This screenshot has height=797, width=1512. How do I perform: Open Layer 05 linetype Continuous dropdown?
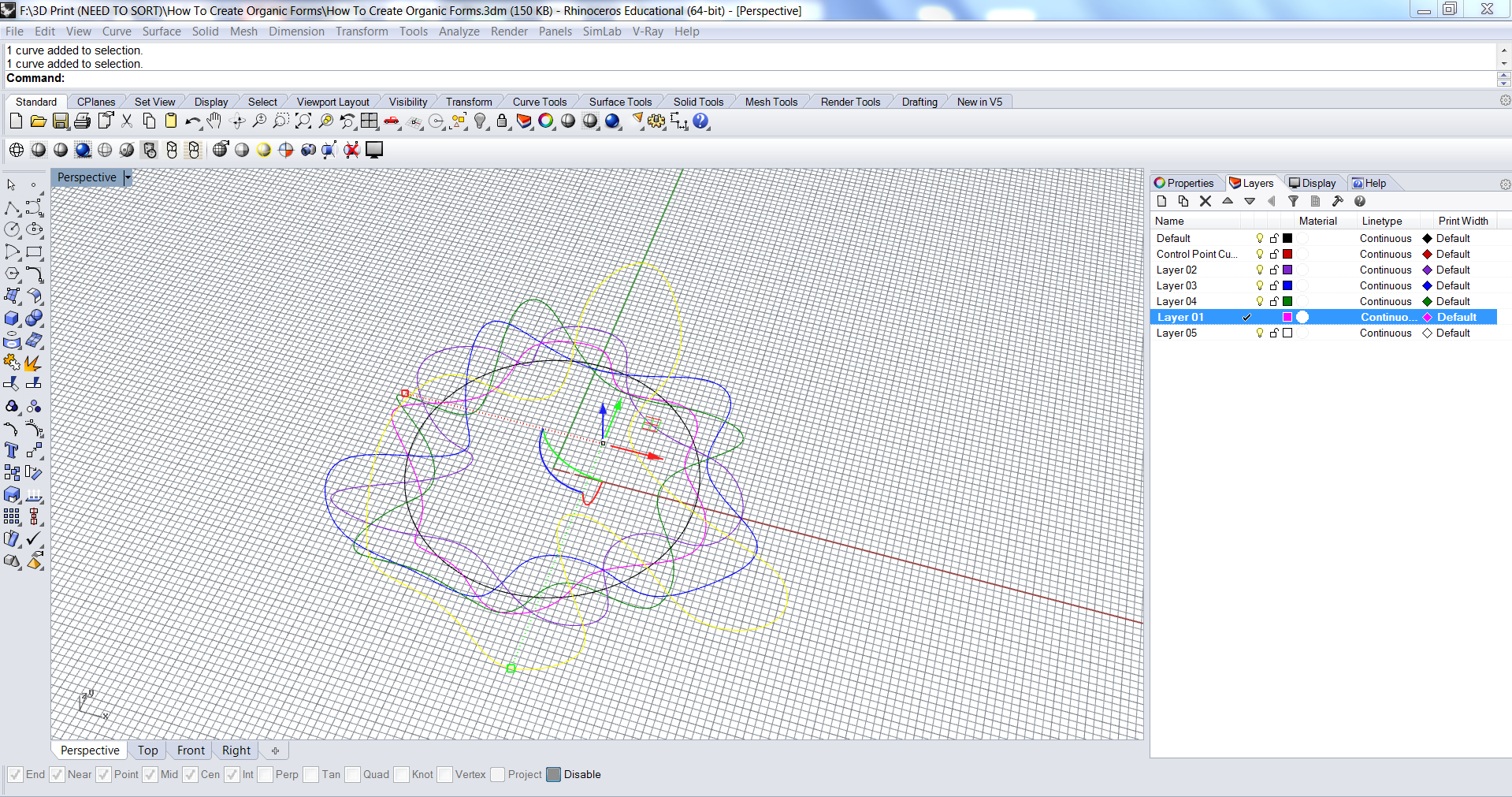click(1385, 333)
